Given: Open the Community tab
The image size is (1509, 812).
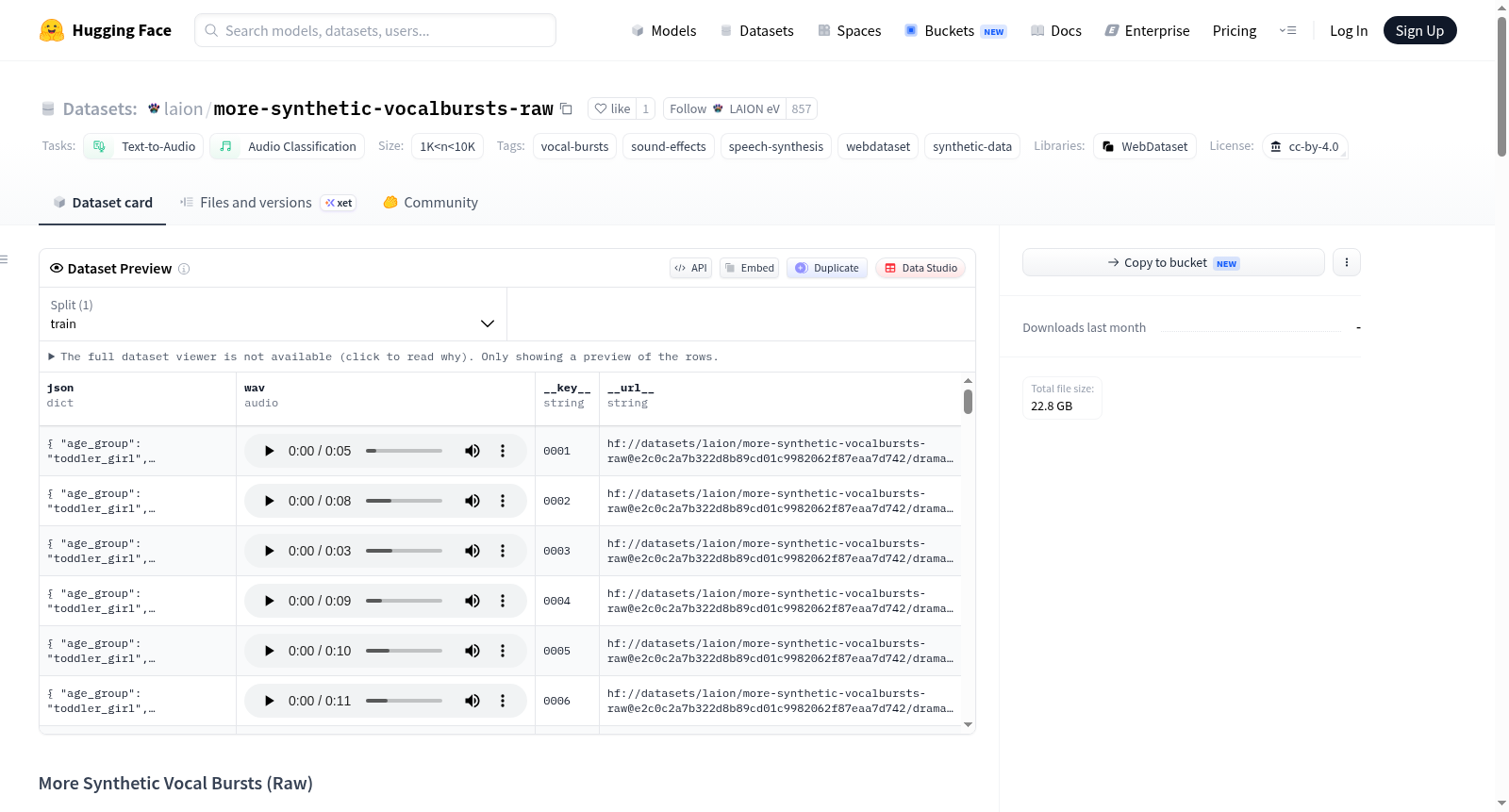Looking at the screenshot, I should click(430, 203).
